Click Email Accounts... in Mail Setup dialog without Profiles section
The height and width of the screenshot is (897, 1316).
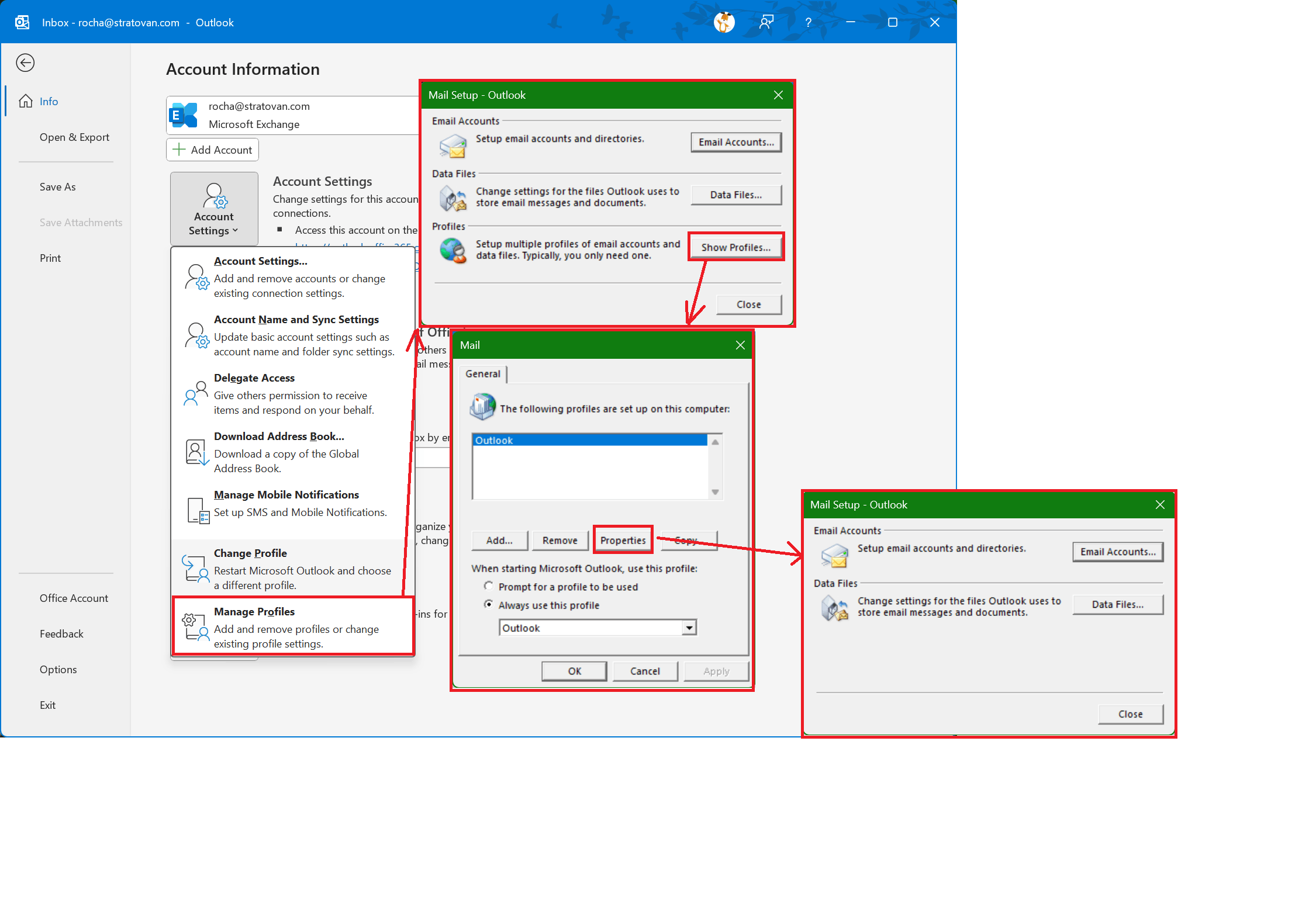coord(1118,552)
